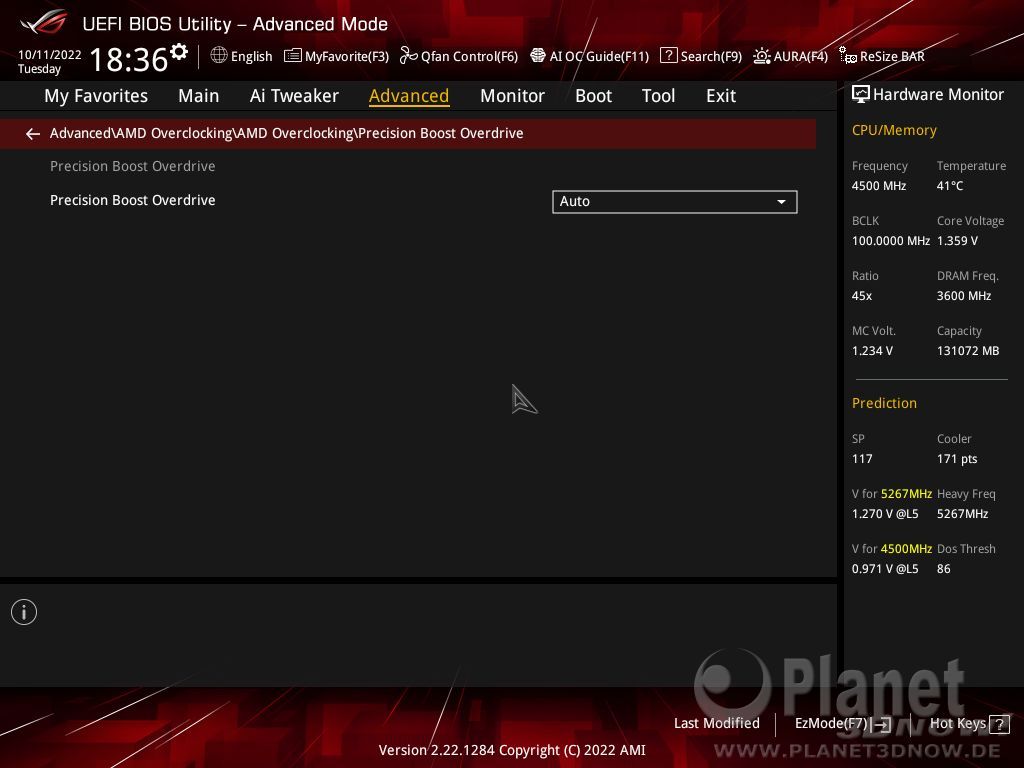Click the Search question mark icon
1024x768 pixels.
coord(669,56)
